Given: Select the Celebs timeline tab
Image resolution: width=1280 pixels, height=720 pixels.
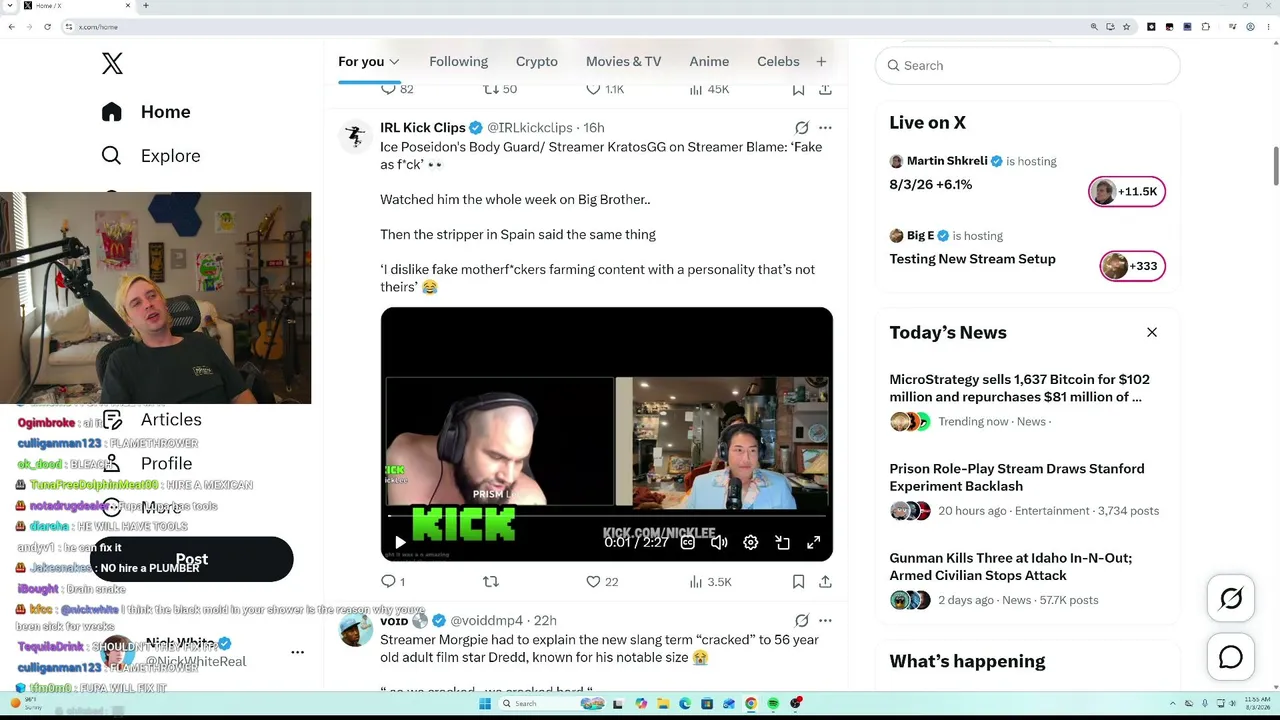Looking at the screenshot, I should (x=778, y=62).
